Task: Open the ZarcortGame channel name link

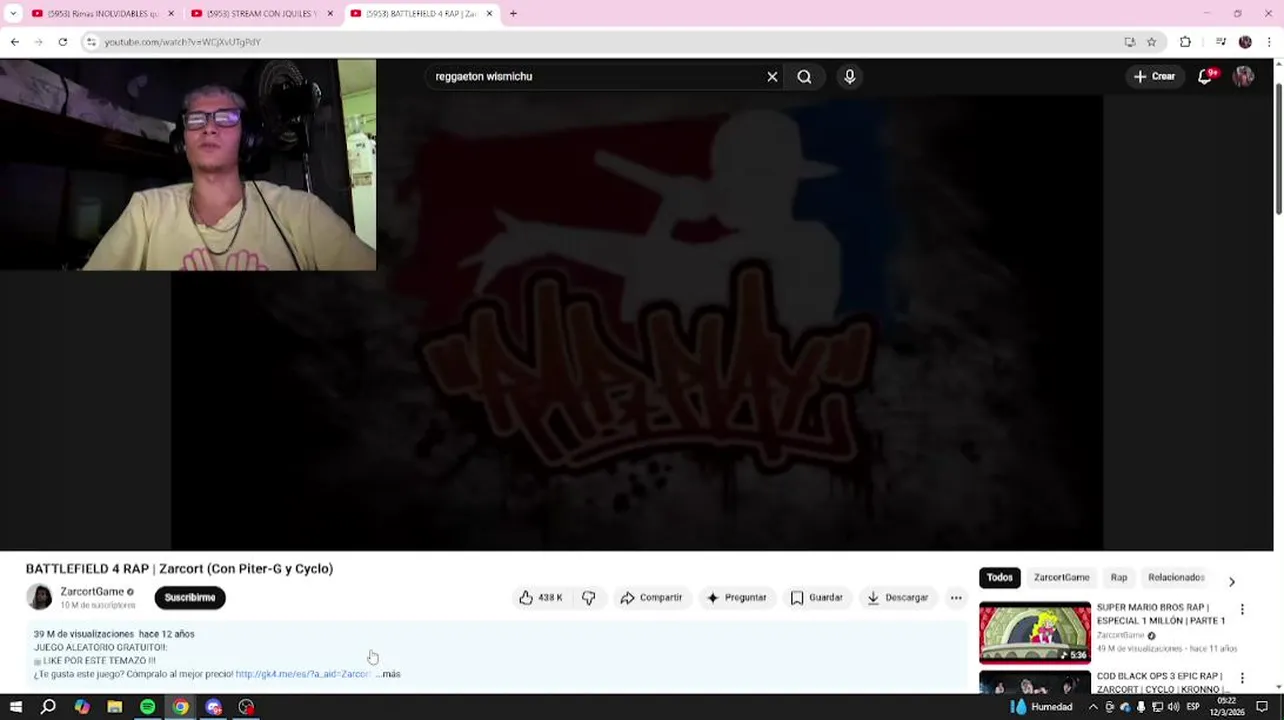Action: [x=92, y=592]
